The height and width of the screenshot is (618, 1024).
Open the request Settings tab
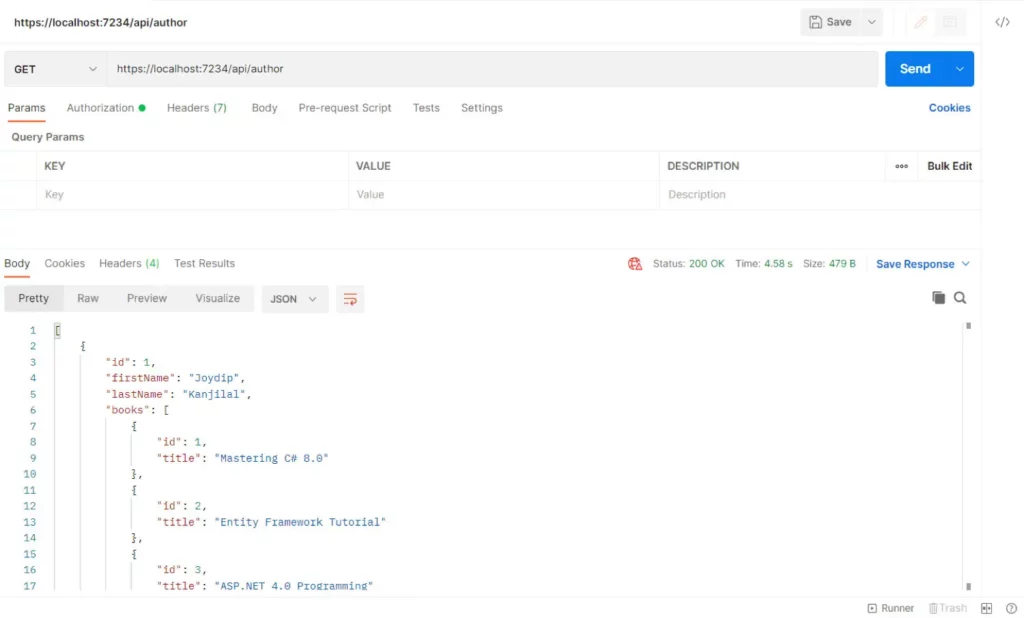[x=482, y=108]
